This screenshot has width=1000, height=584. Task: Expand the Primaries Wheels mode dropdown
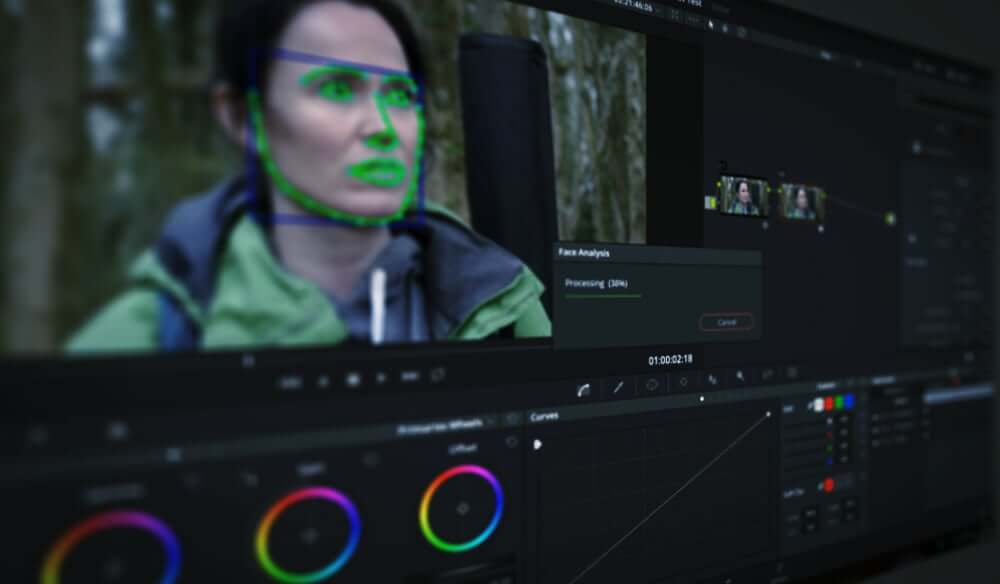(491, 423)
